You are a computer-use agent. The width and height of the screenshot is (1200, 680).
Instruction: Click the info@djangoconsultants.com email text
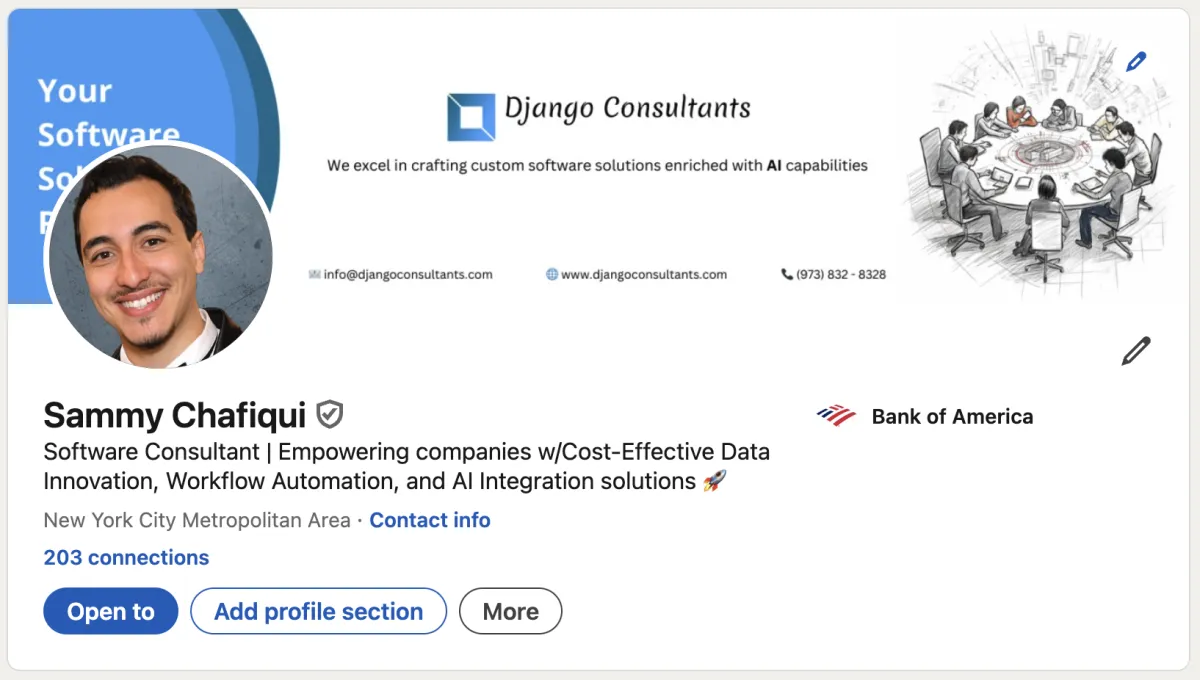408,274
